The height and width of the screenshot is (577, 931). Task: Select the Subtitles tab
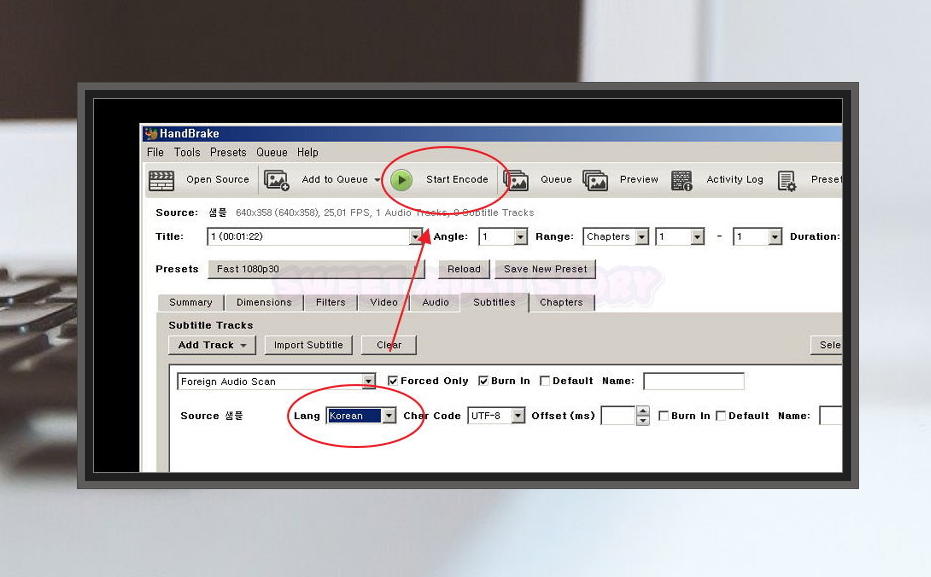(x=494, y=302)
